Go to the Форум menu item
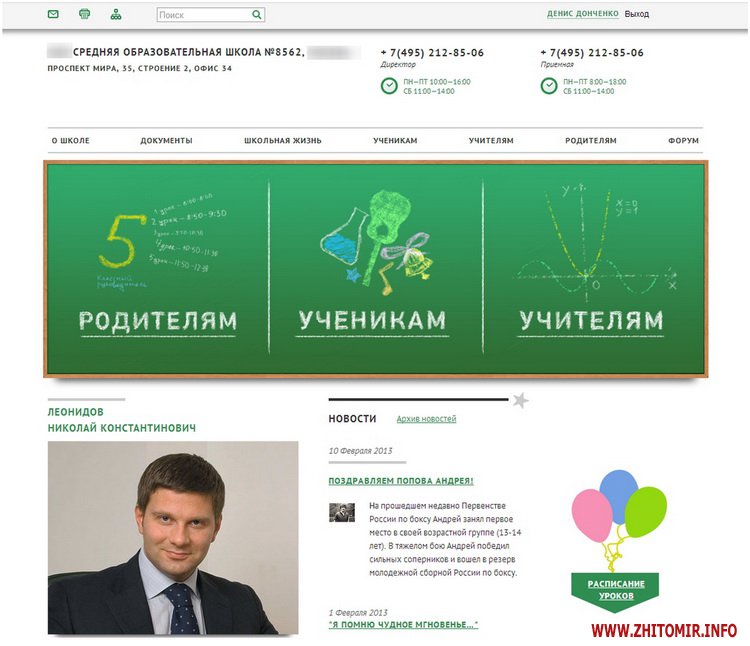Image resolution: width=750 pixels, height=646 pixels. pyautogui.click(x=684, y=141)
